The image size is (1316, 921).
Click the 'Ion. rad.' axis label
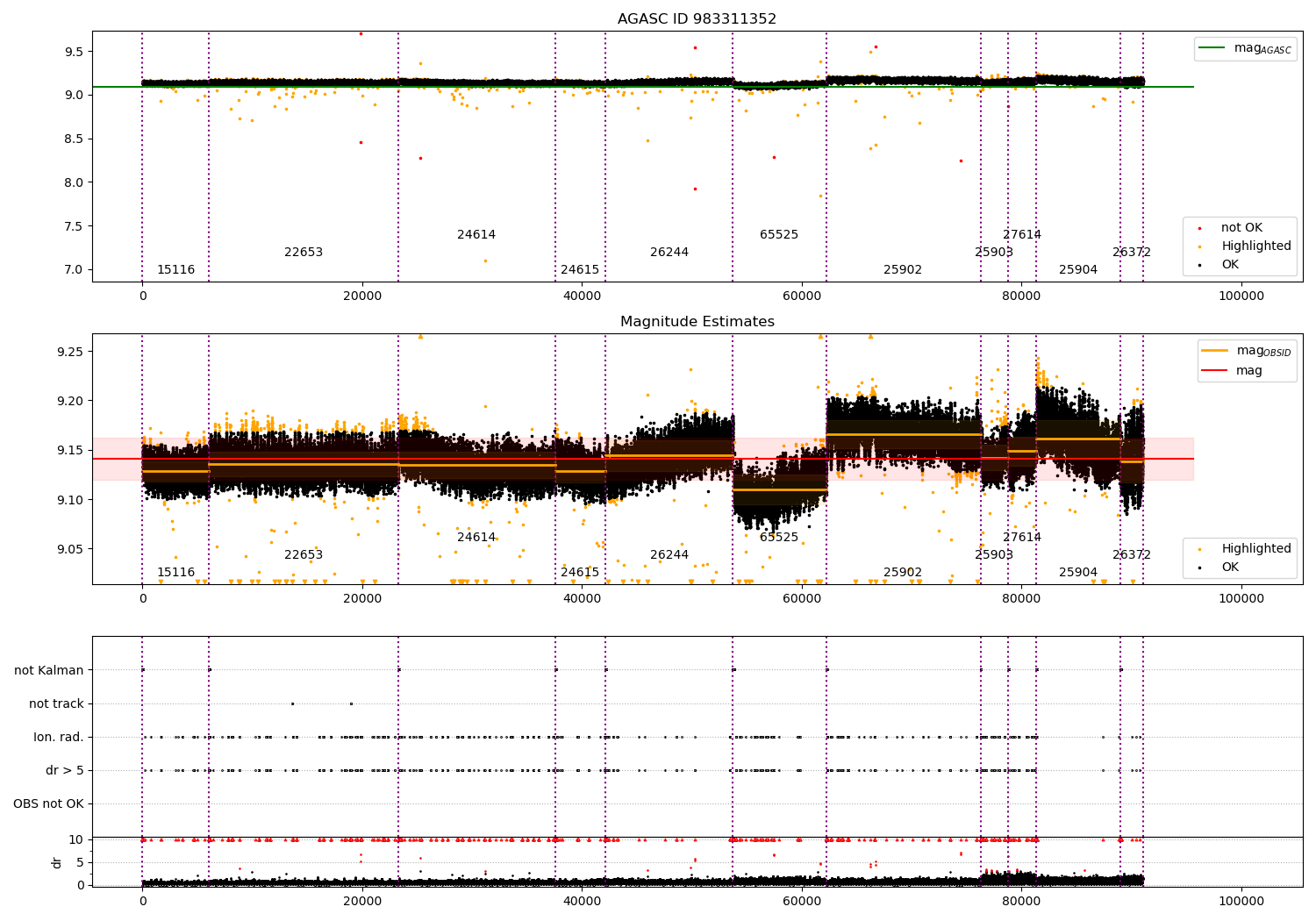click(59, 738)
